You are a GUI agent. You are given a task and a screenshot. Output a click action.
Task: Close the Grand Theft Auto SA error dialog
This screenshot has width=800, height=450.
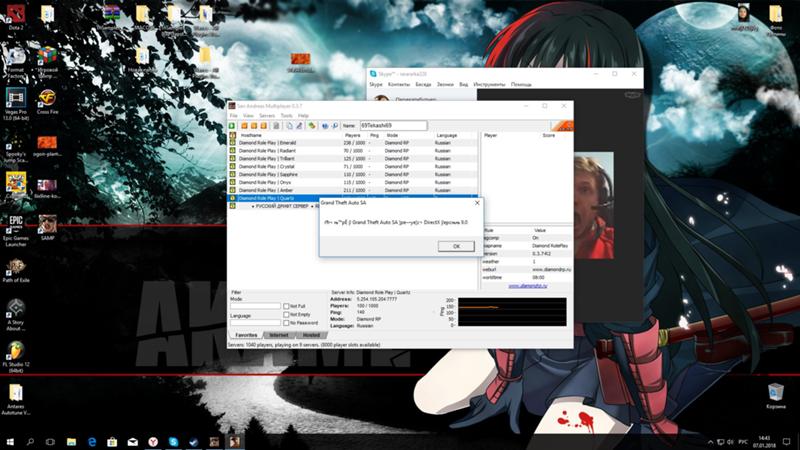coord(477,203)
